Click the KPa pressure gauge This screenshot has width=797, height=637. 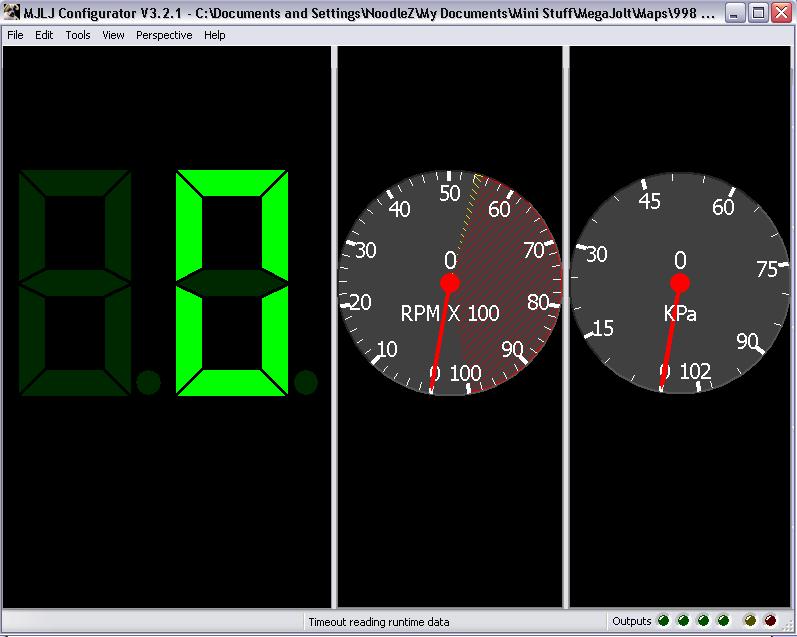tap(680, 283)
